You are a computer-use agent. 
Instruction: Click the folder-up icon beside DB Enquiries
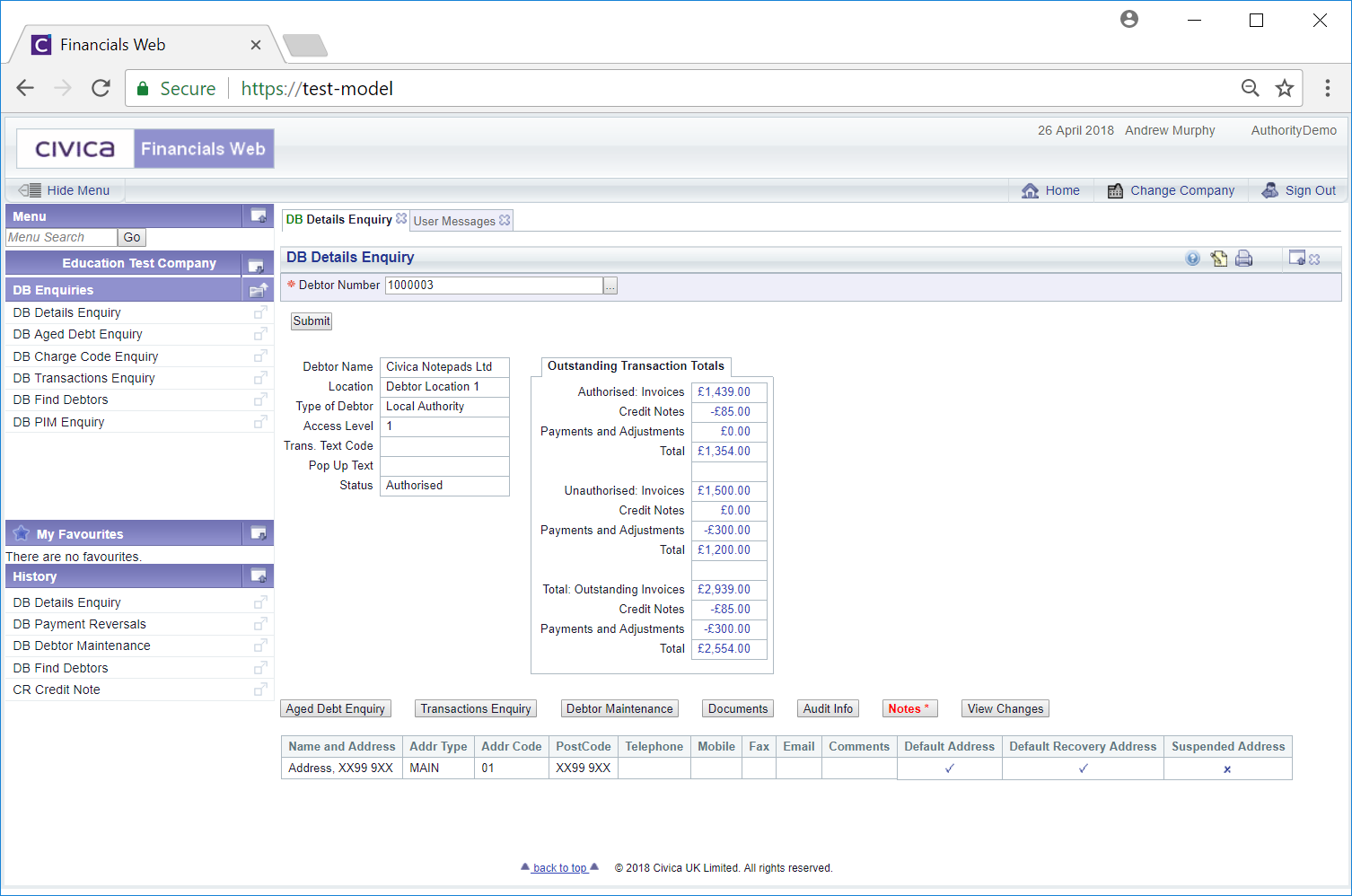click(259, 290)
